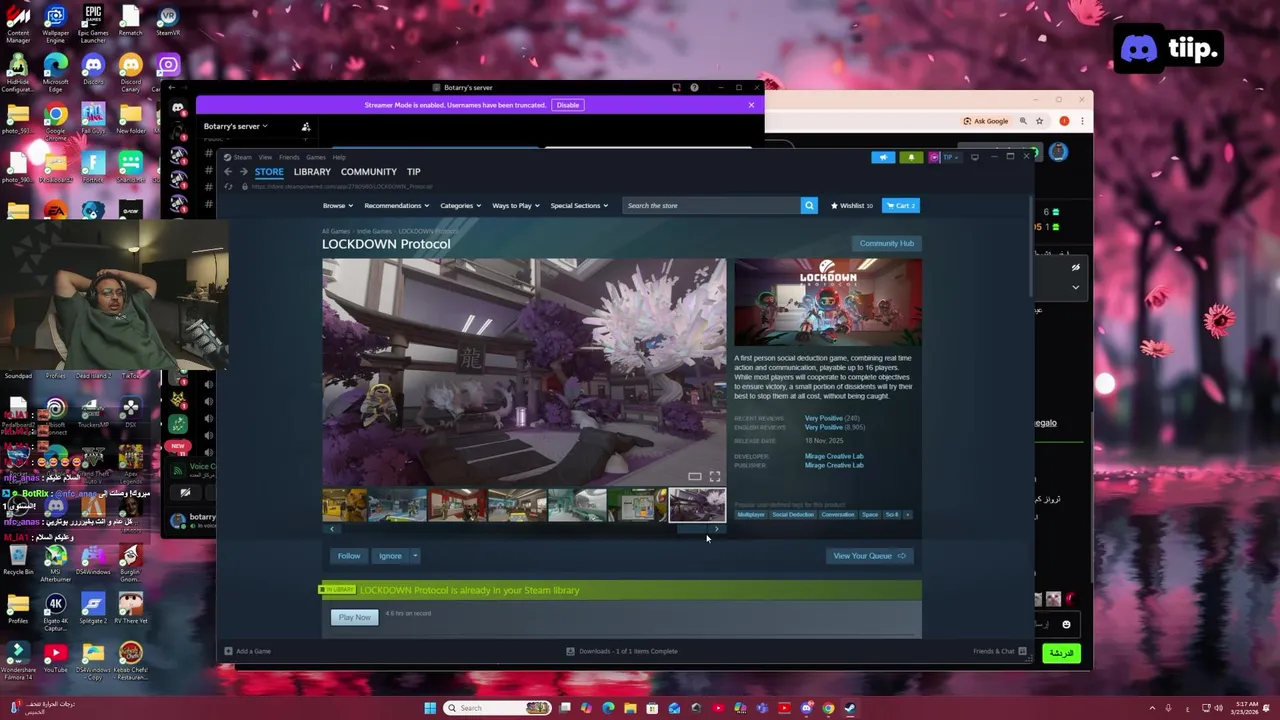
Task: Open the Ignore options dropdown arrow
Action: pos(415,556)
